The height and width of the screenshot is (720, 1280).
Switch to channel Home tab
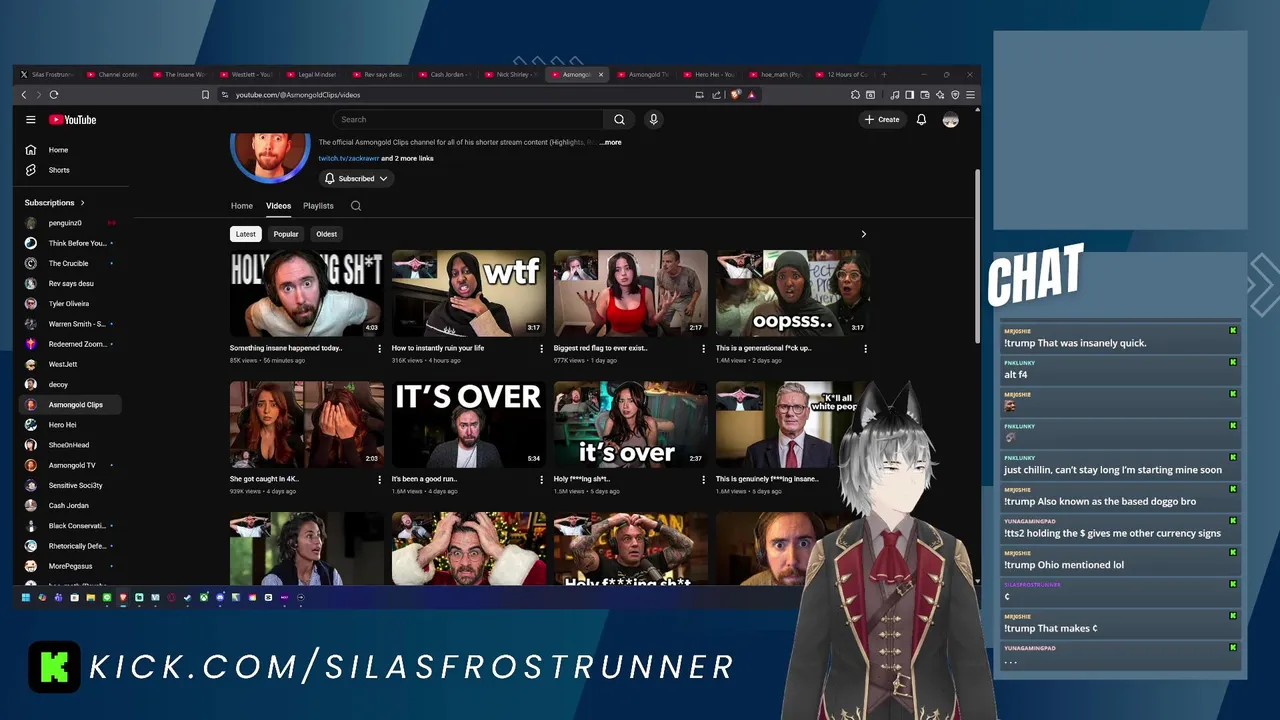pyautogui.click(x=242, y=206)
